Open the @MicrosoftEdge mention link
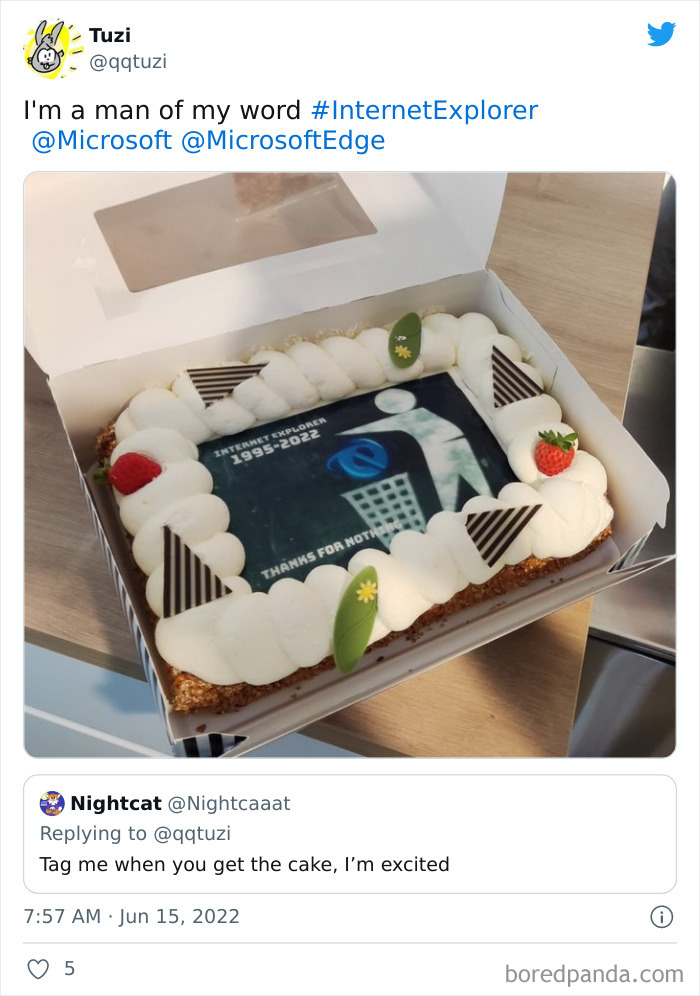Screen dimensions: 700x996 pos(283,140)
